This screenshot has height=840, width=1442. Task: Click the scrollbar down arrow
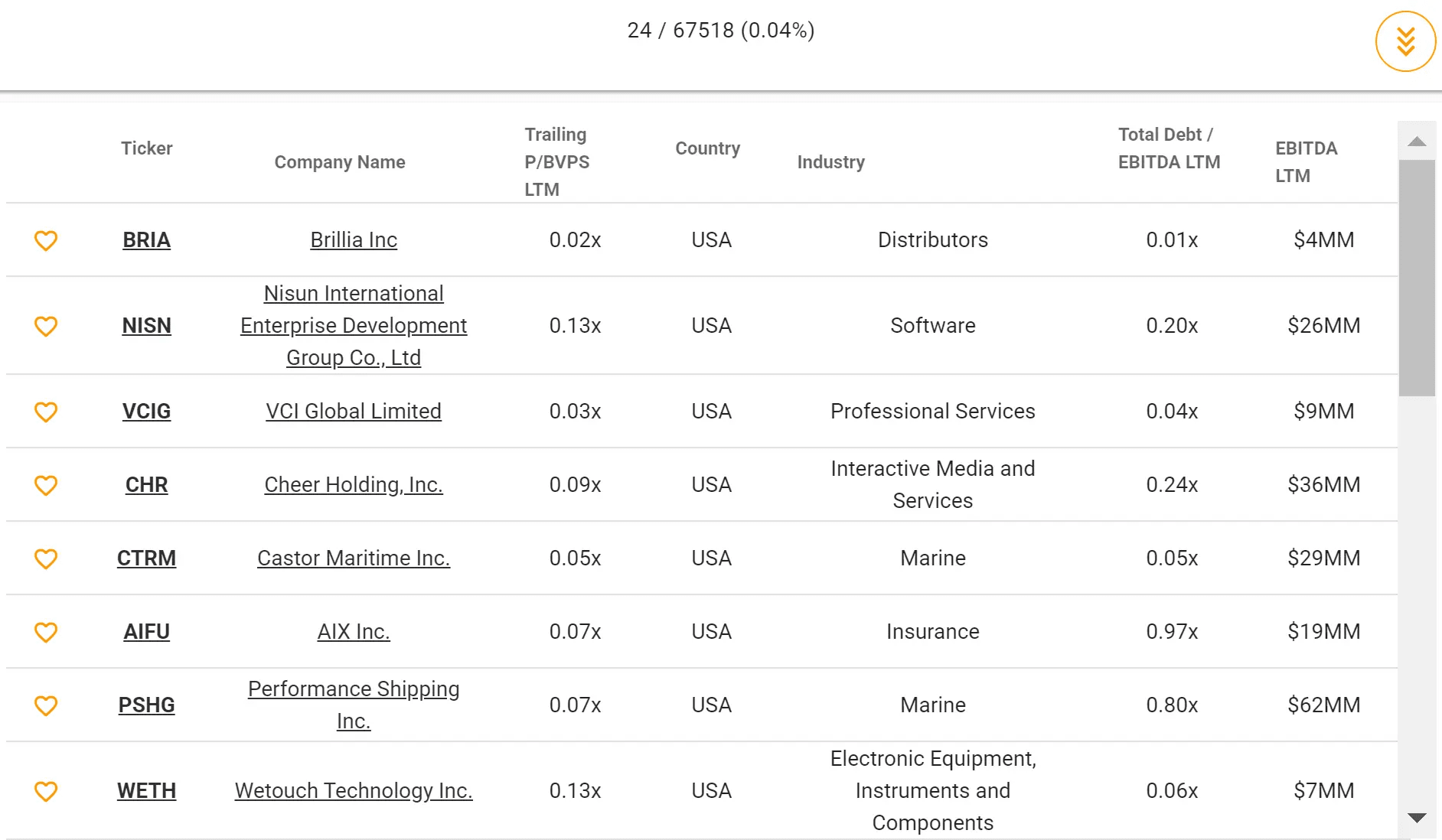tap(1417, 818)
